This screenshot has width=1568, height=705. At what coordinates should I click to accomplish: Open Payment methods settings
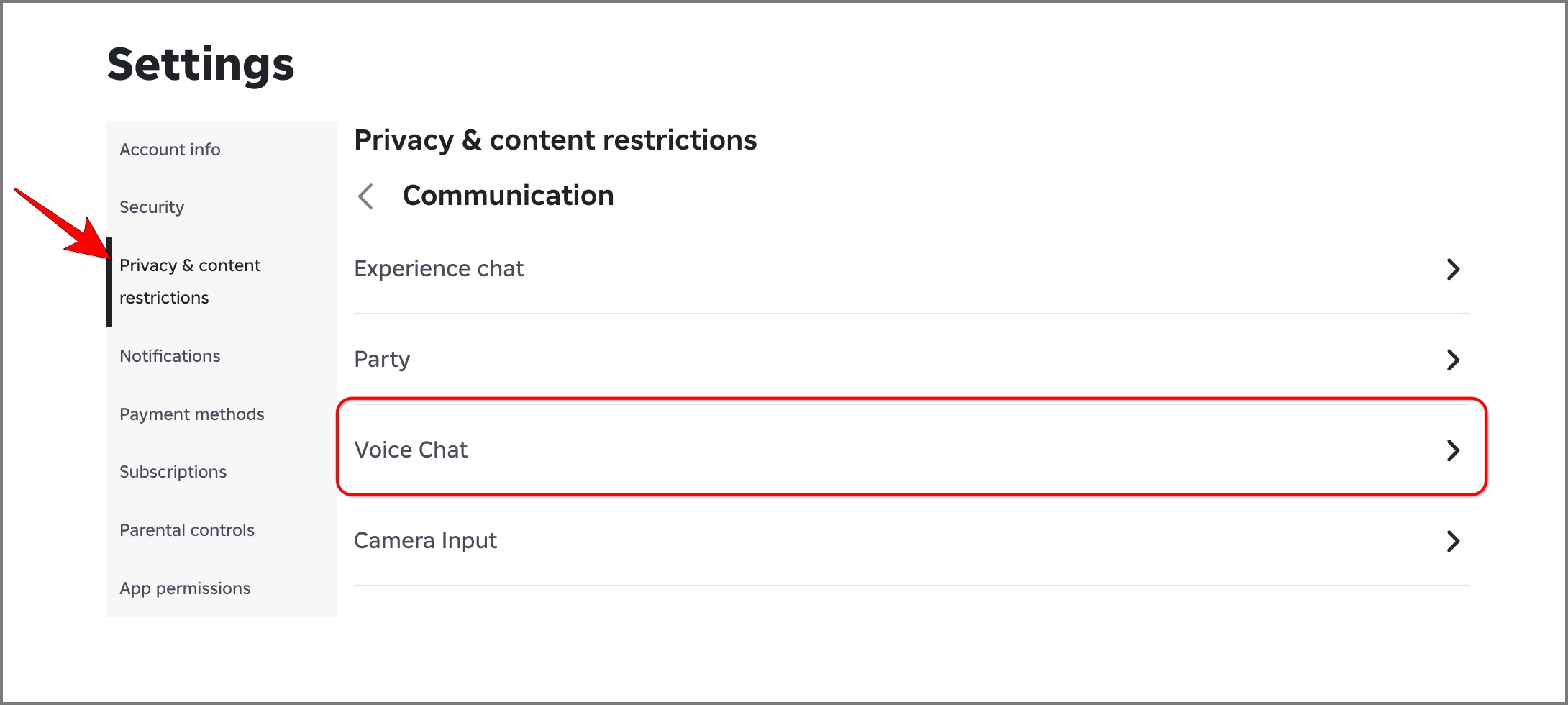tap(191, 414)
